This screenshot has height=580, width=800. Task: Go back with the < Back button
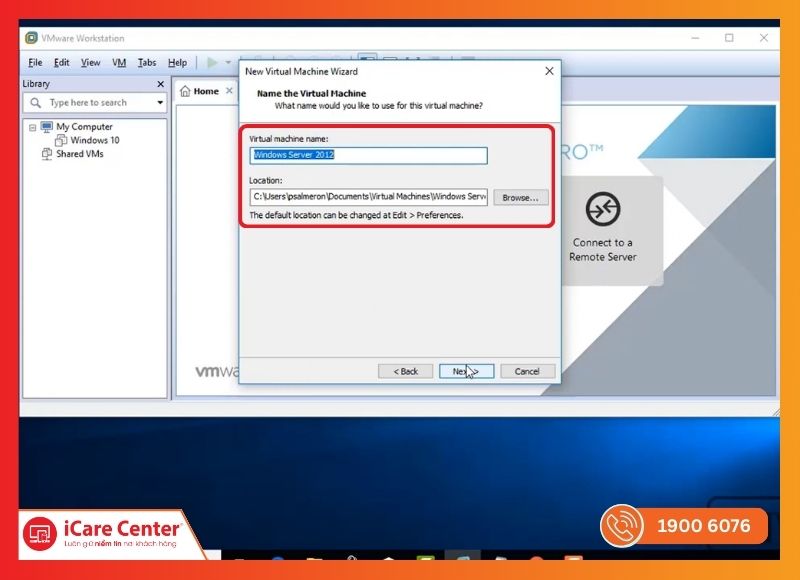(x=406, y=371)
